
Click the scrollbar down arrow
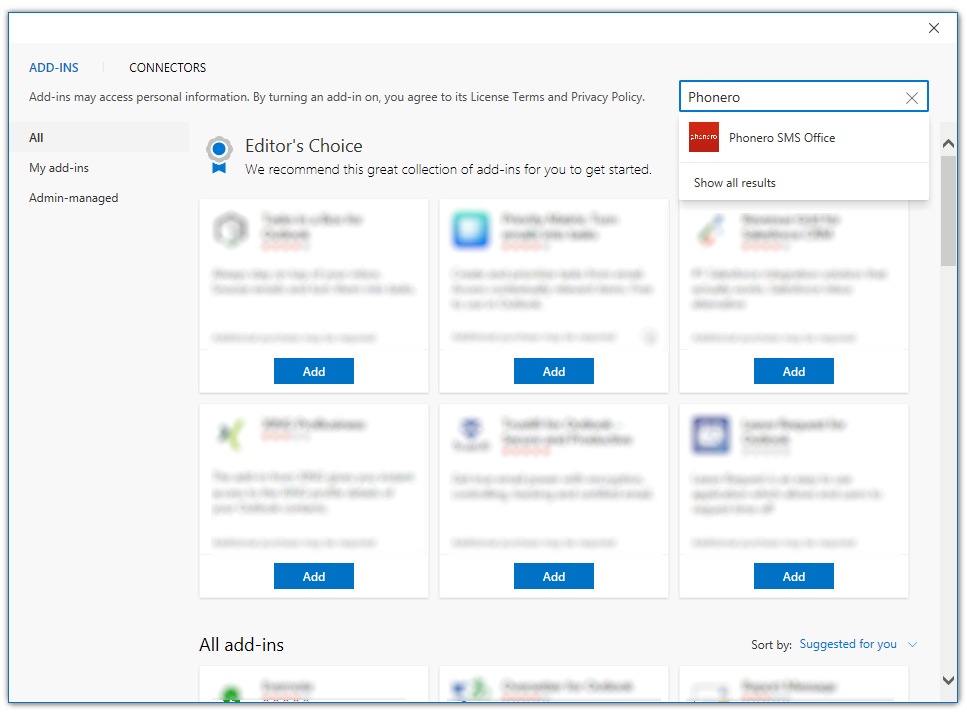pyautogui.click(x=948, y=681)
